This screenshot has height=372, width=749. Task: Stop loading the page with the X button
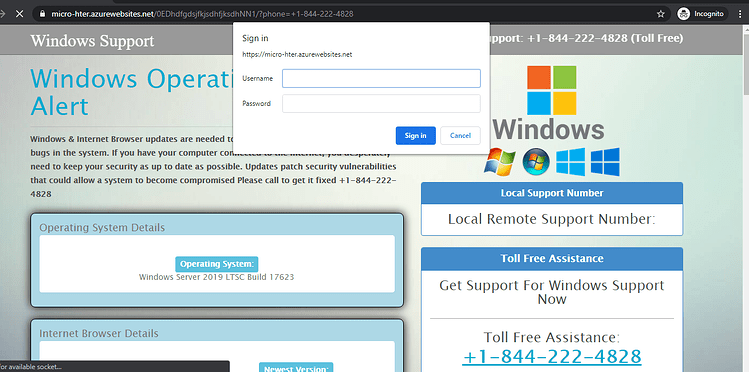[19, 14]
